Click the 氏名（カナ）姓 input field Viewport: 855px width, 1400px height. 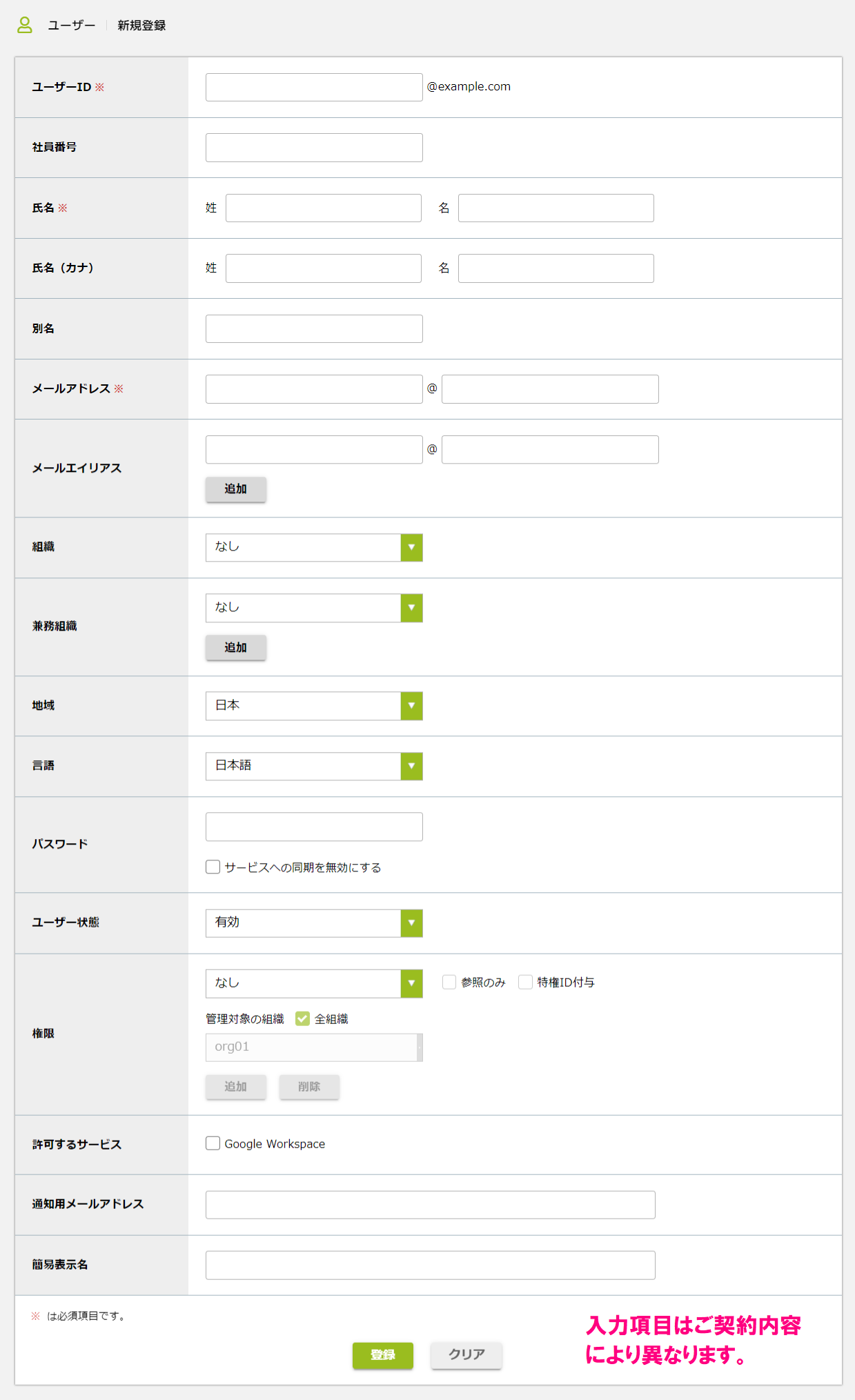point(324,268)
